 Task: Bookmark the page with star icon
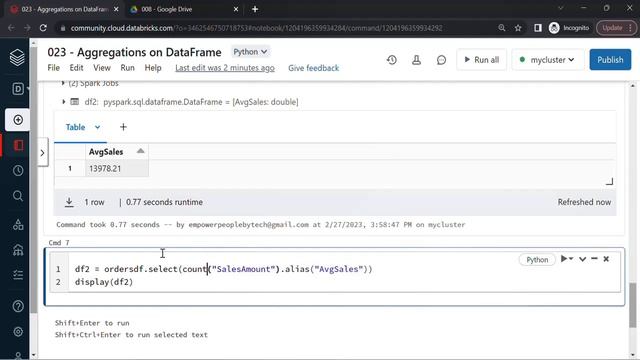coord(518,28)
